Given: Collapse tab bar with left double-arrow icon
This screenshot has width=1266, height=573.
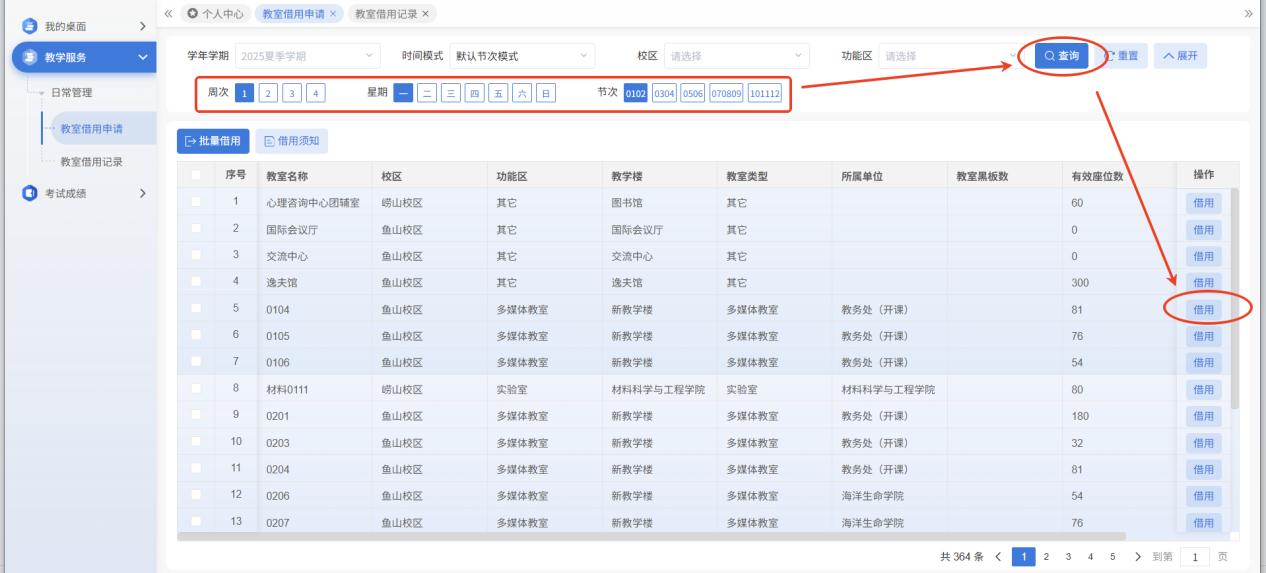Looking at the screenshot, I should point(168,13).
